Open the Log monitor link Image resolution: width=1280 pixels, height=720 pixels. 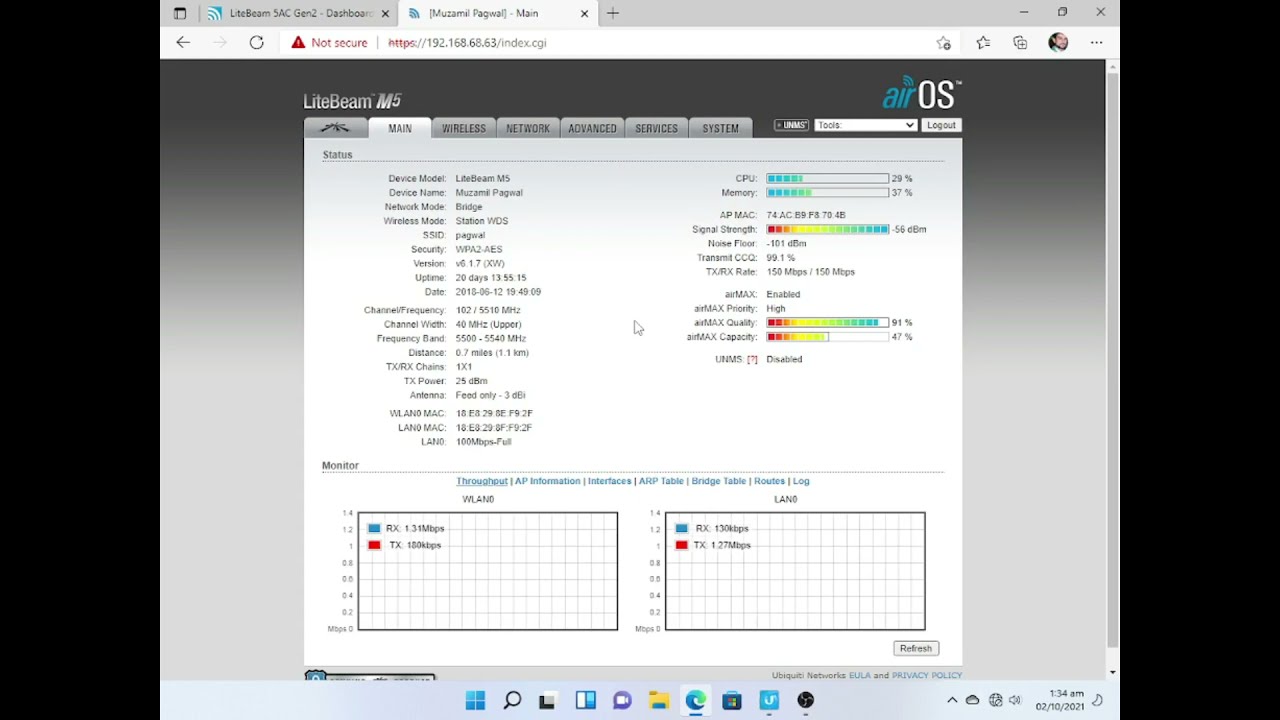click(x=801, y=481)
